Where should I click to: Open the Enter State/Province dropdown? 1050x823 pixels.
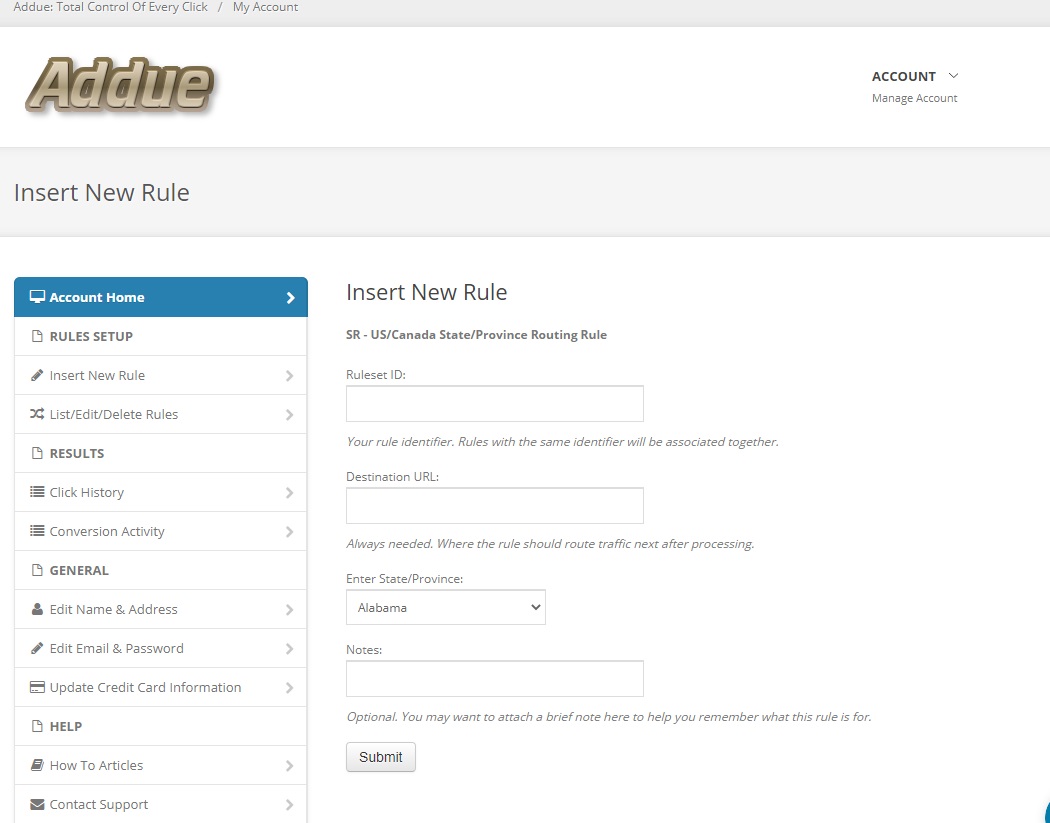446,607
